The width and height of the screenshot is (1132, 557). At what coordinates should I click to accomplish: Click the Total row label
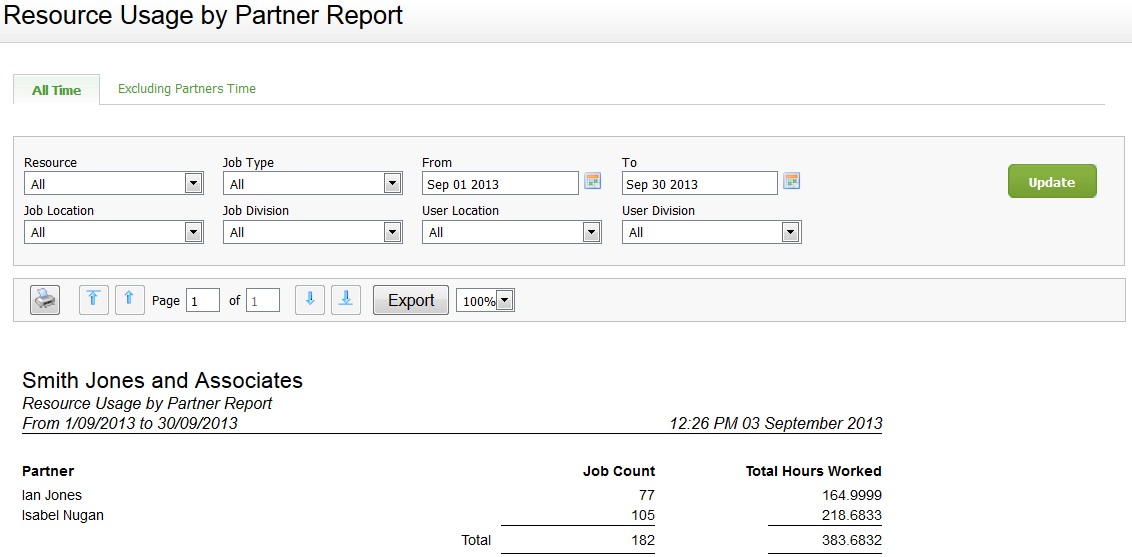point(476,540)
